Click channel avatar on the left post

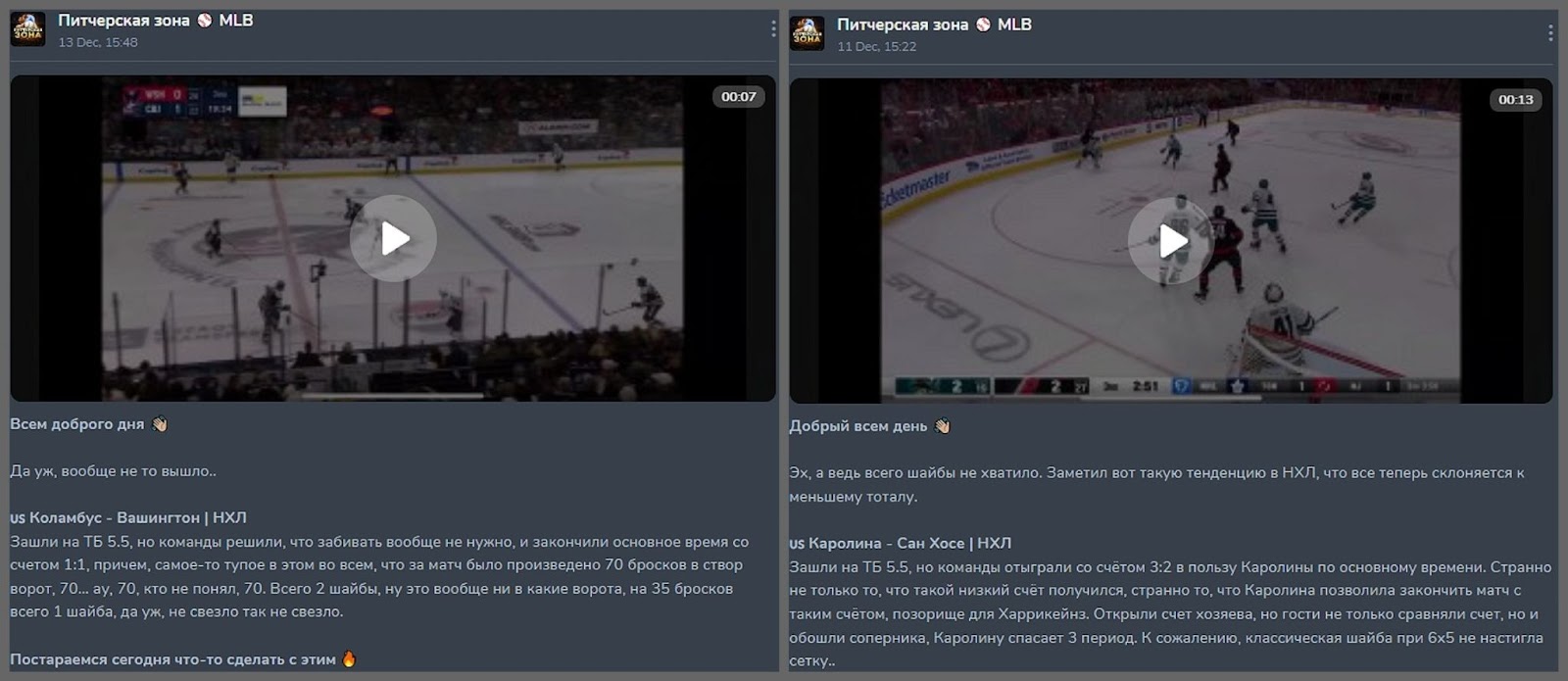pos(28,29)
